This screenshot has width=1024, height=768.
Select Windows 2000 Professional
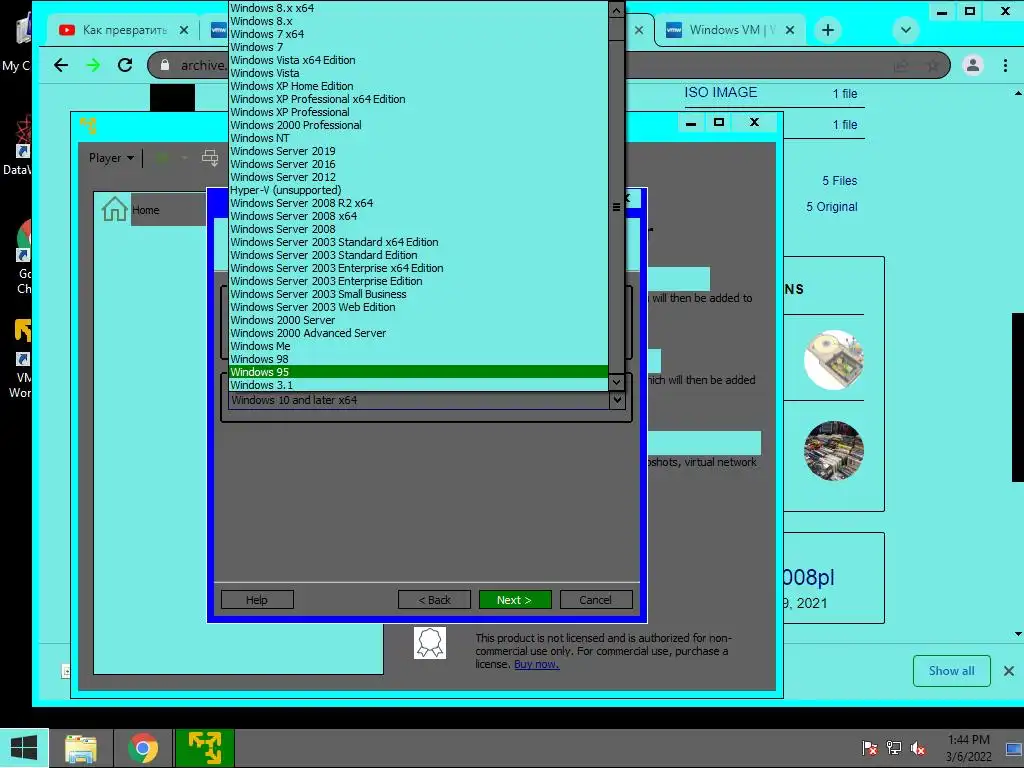418,125
